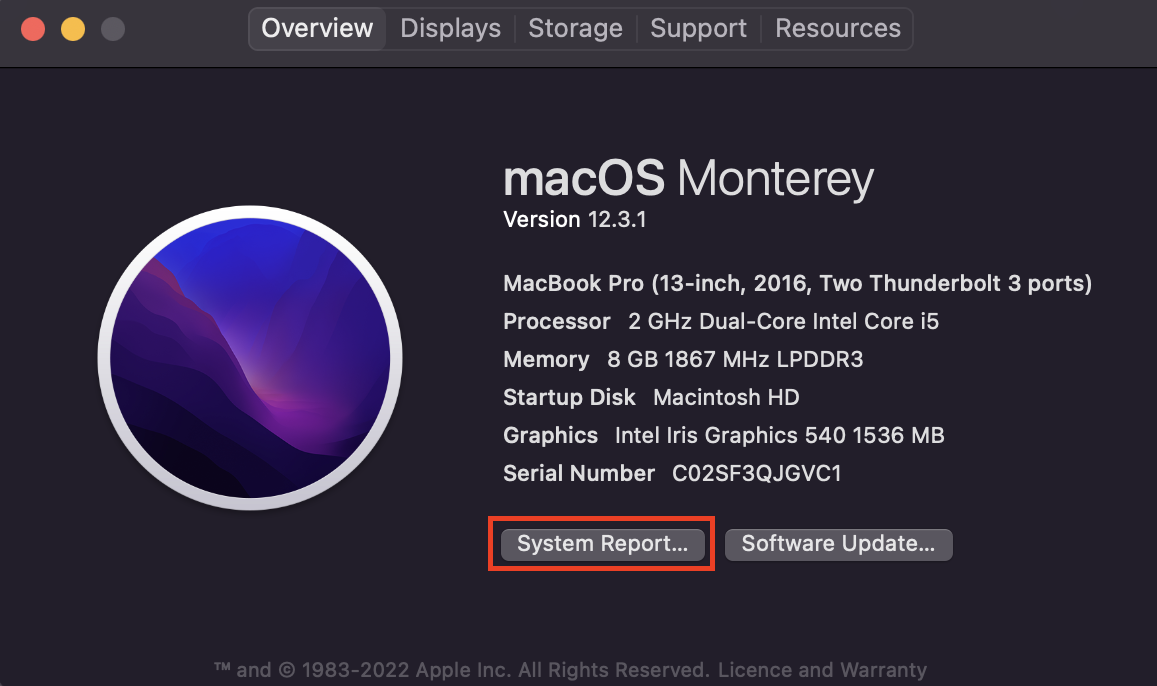Minimize the window with the yellow button
Screen dimensions: 1157x686
pyautogui.click(x=72, y=30)
